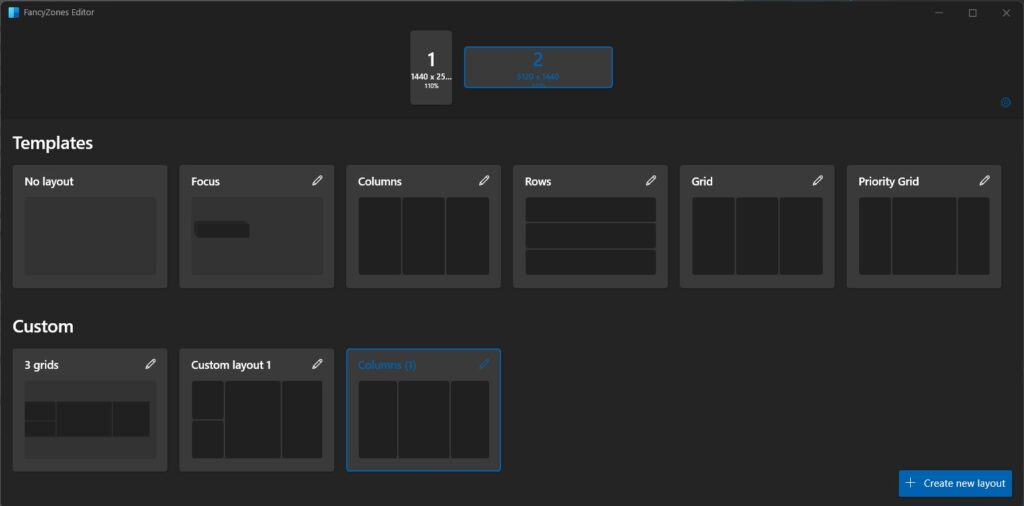1024x506 pixels.
Task: Select the Columns (1) layout preview
Action: click(x=424, y=420)
